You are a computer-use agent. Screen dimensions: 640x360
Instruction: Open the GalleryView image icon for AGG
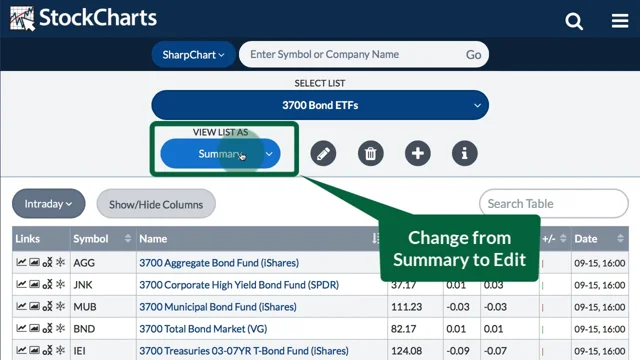34,262
